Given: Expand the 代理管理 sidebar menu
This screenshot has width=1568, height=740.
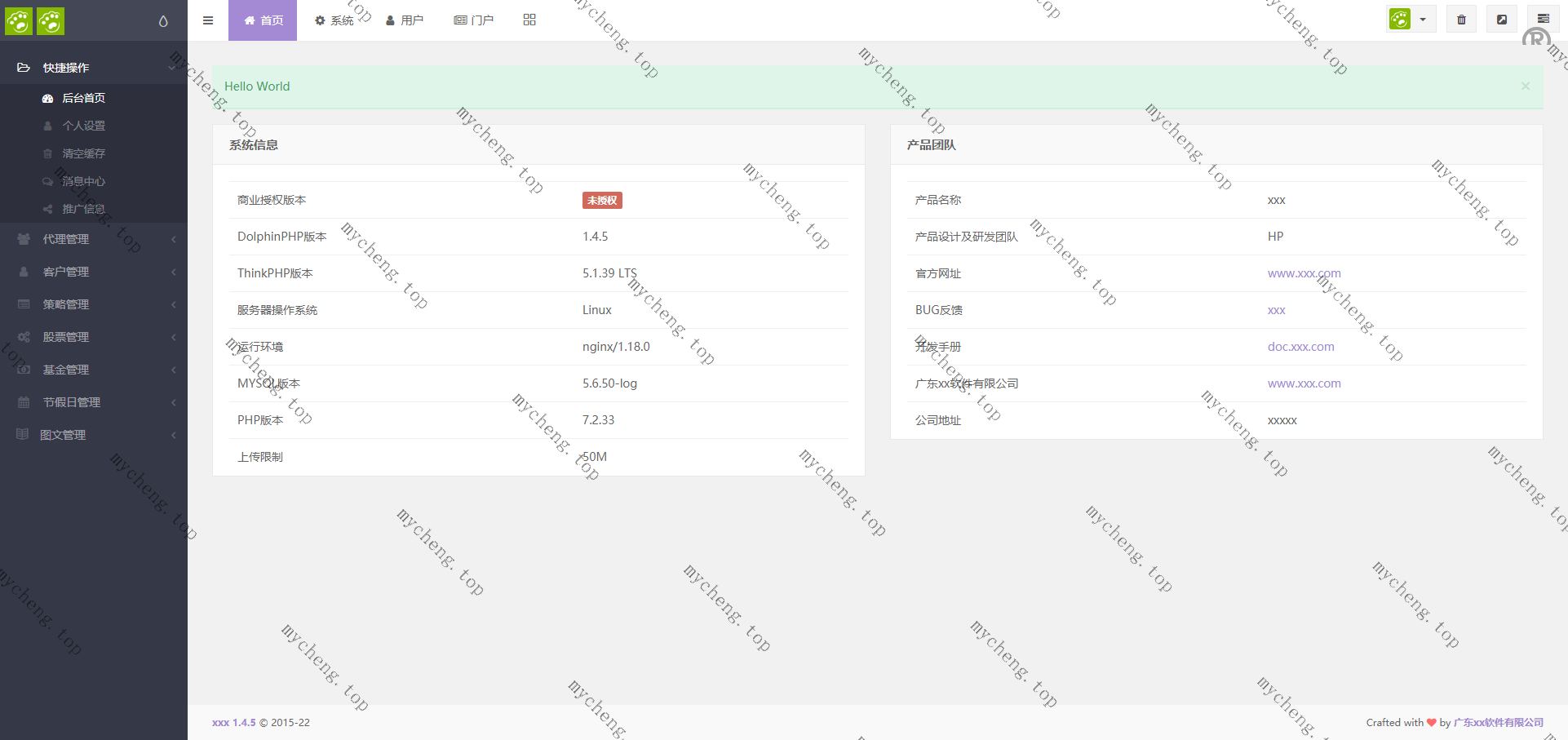Looking at the screenshot, I should click(66, 239).
